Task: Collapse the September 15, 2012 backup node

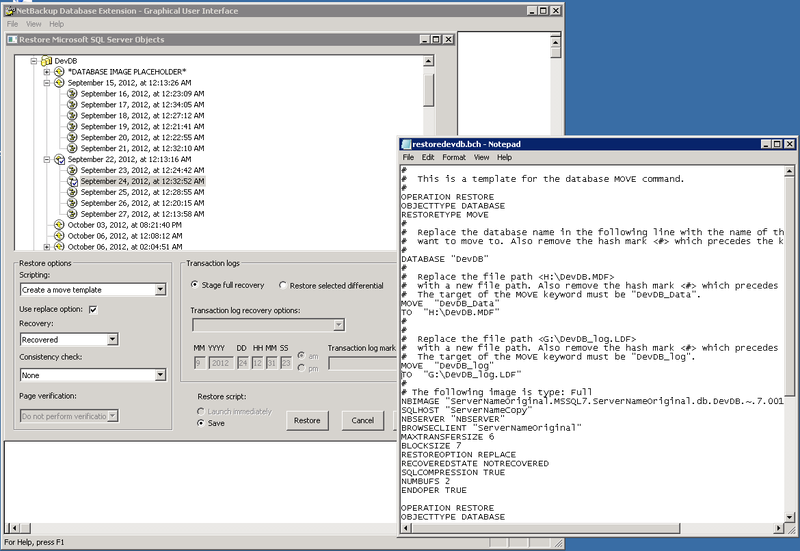Action: (47, 83)
